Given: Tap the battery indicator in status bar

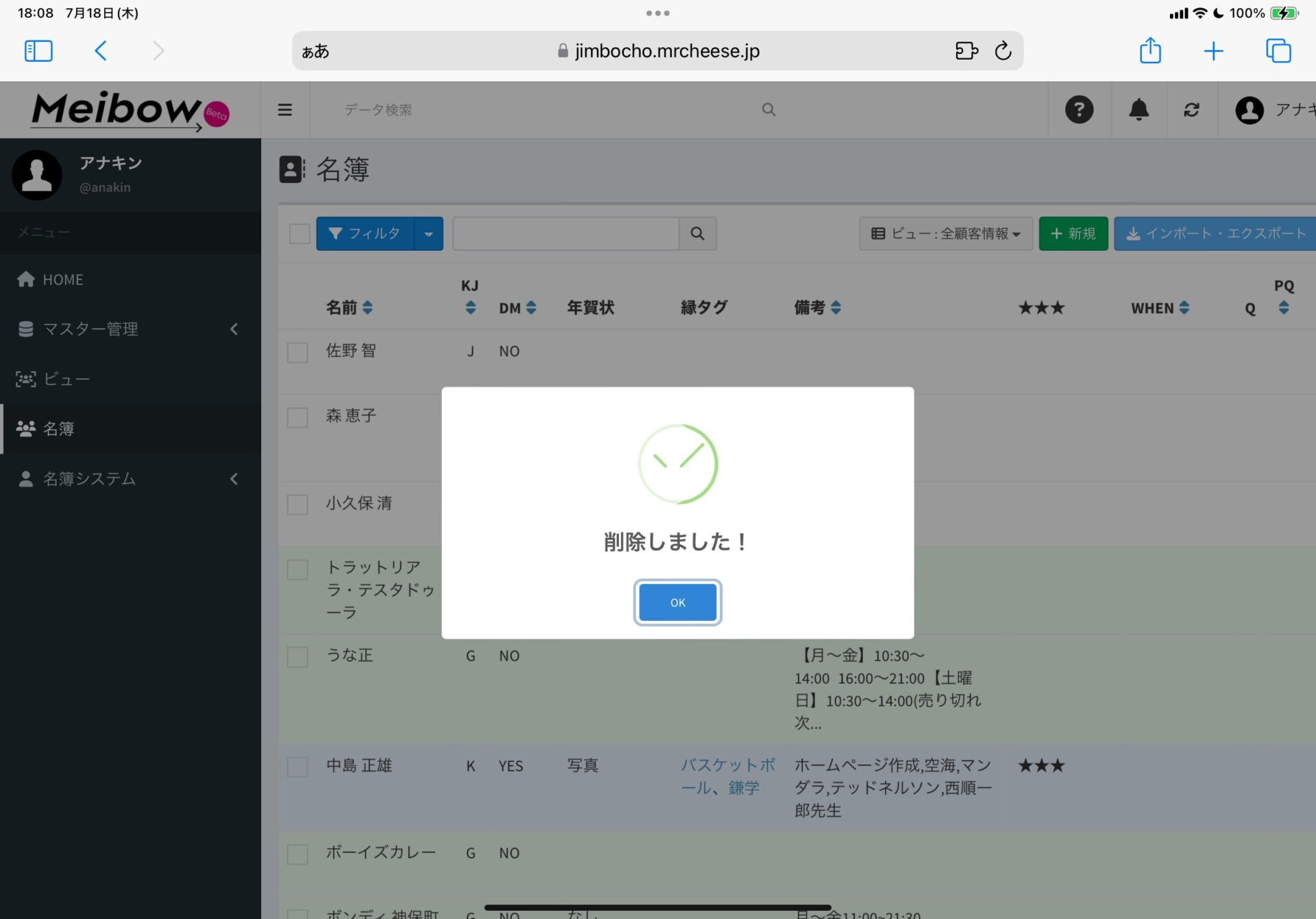Looking at the screenshot, I should point(1284,13).
